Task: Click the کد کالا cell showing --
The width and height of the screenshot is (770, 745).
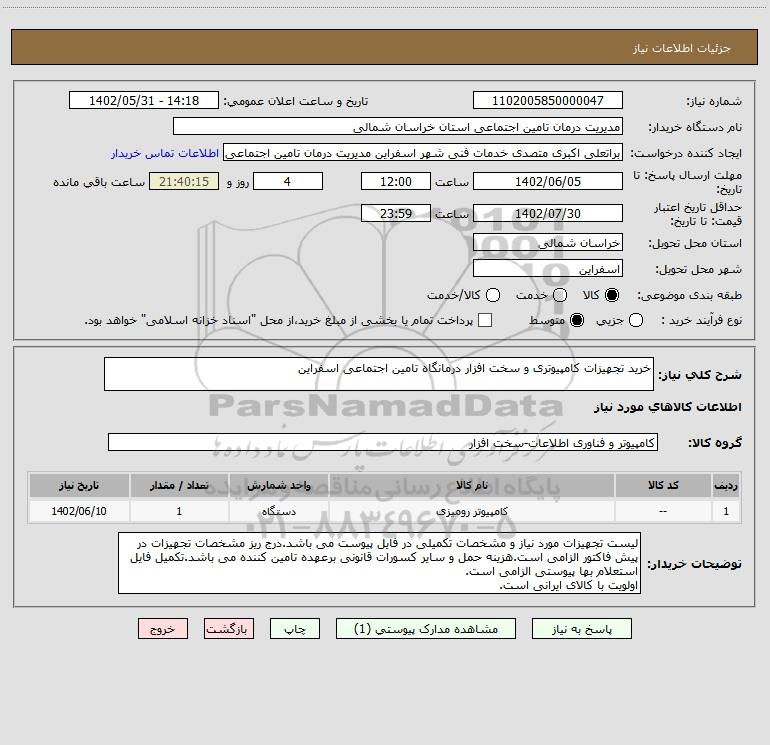Action: (663, 511)
